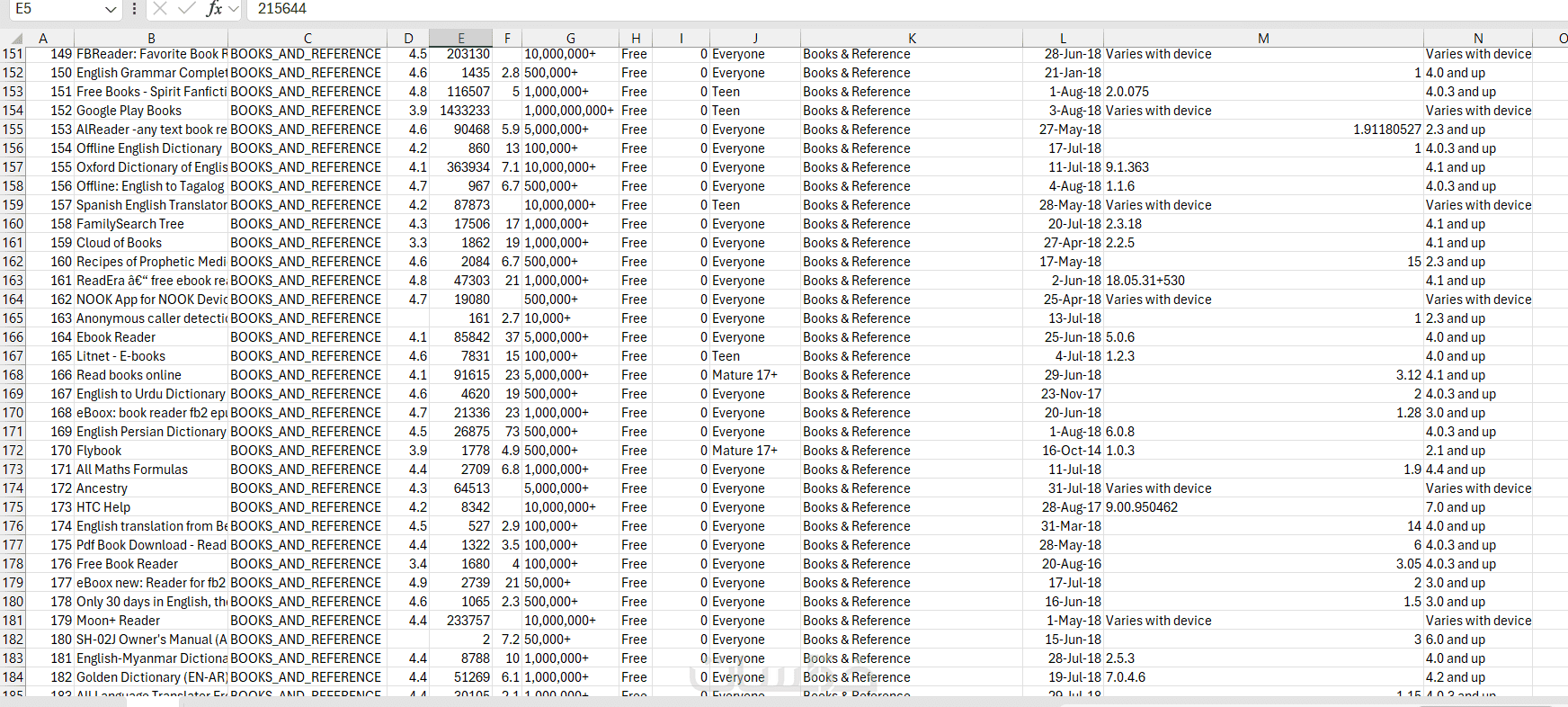Click rating '4.9' in eBoox new row
This screenshot has width=1568, height=707.
(x=408, y=583)
